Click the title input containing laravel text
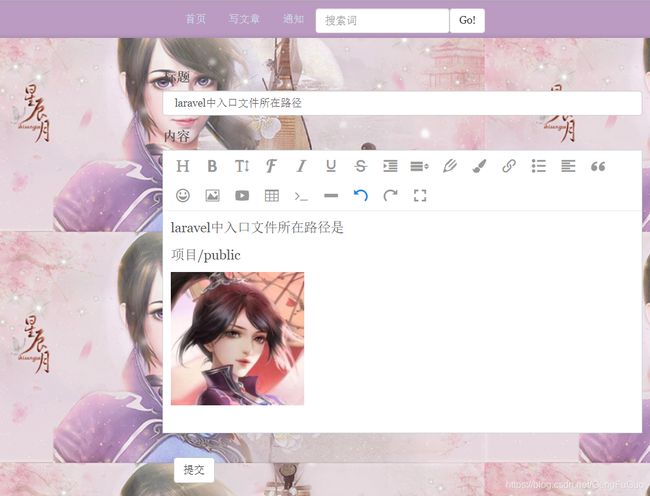650x496 pixels. pos(402,103)
